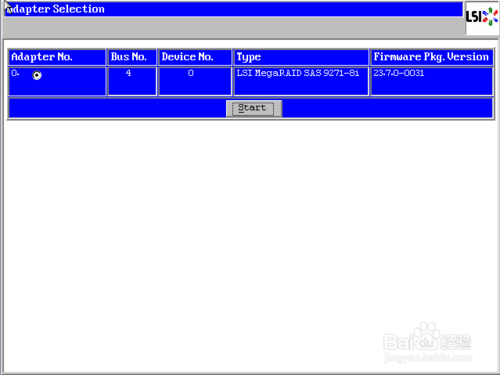
Task: Click firmware version 23.7.0-0031
Action: pos(399,73)
